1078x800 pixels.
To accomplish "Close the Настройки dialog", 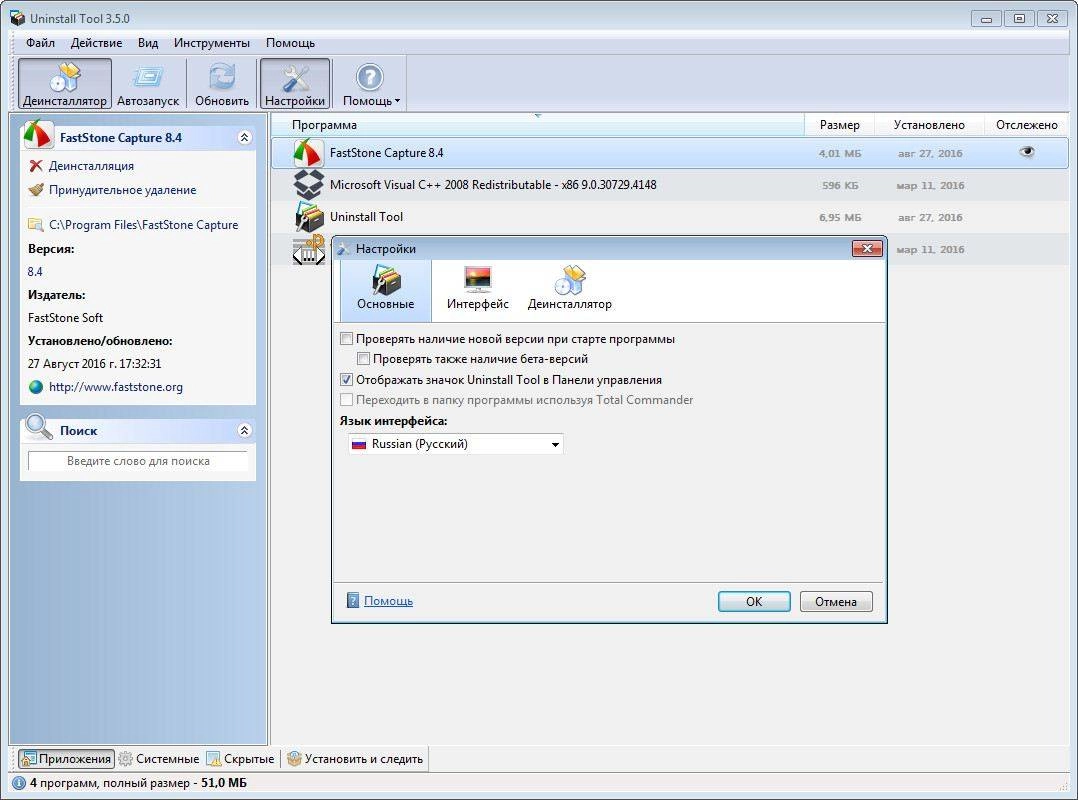I will (866, 248).
